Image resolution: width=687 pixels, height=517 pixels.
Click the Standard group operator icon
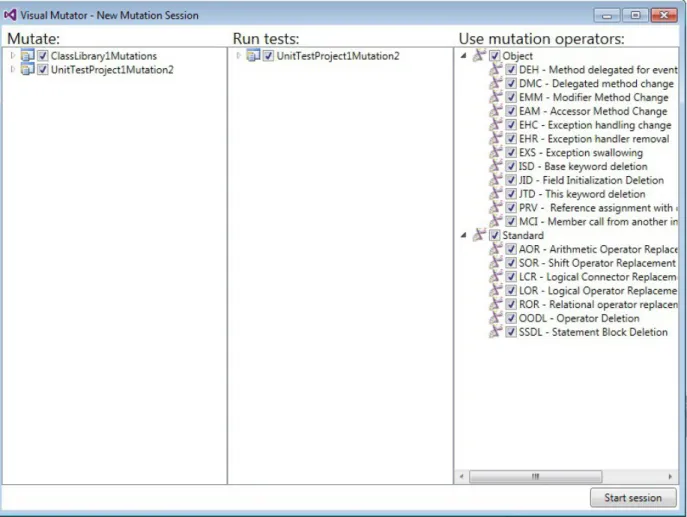pos(479,235)
